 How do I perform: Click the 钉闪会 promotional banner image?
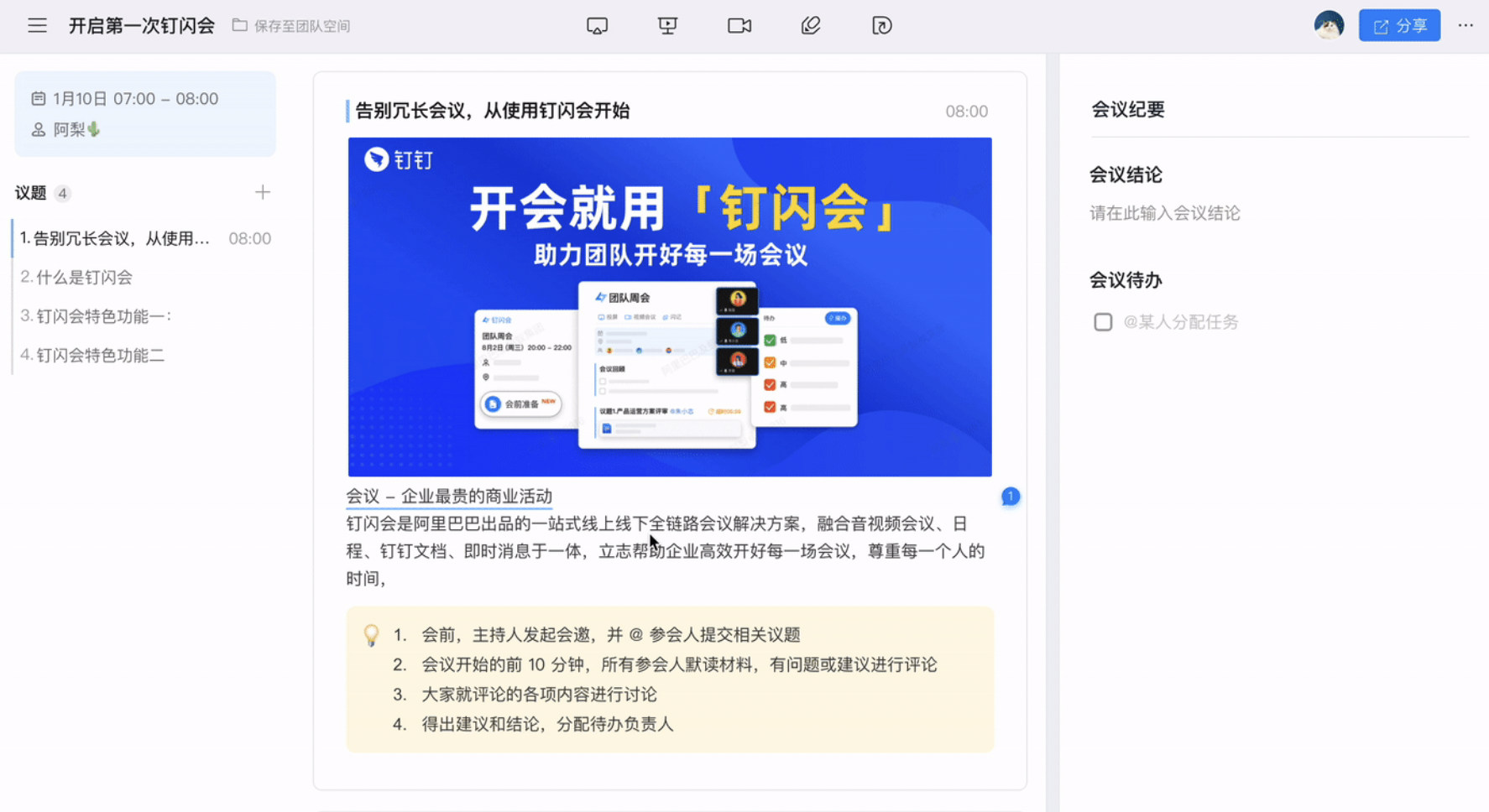[670, 307]
